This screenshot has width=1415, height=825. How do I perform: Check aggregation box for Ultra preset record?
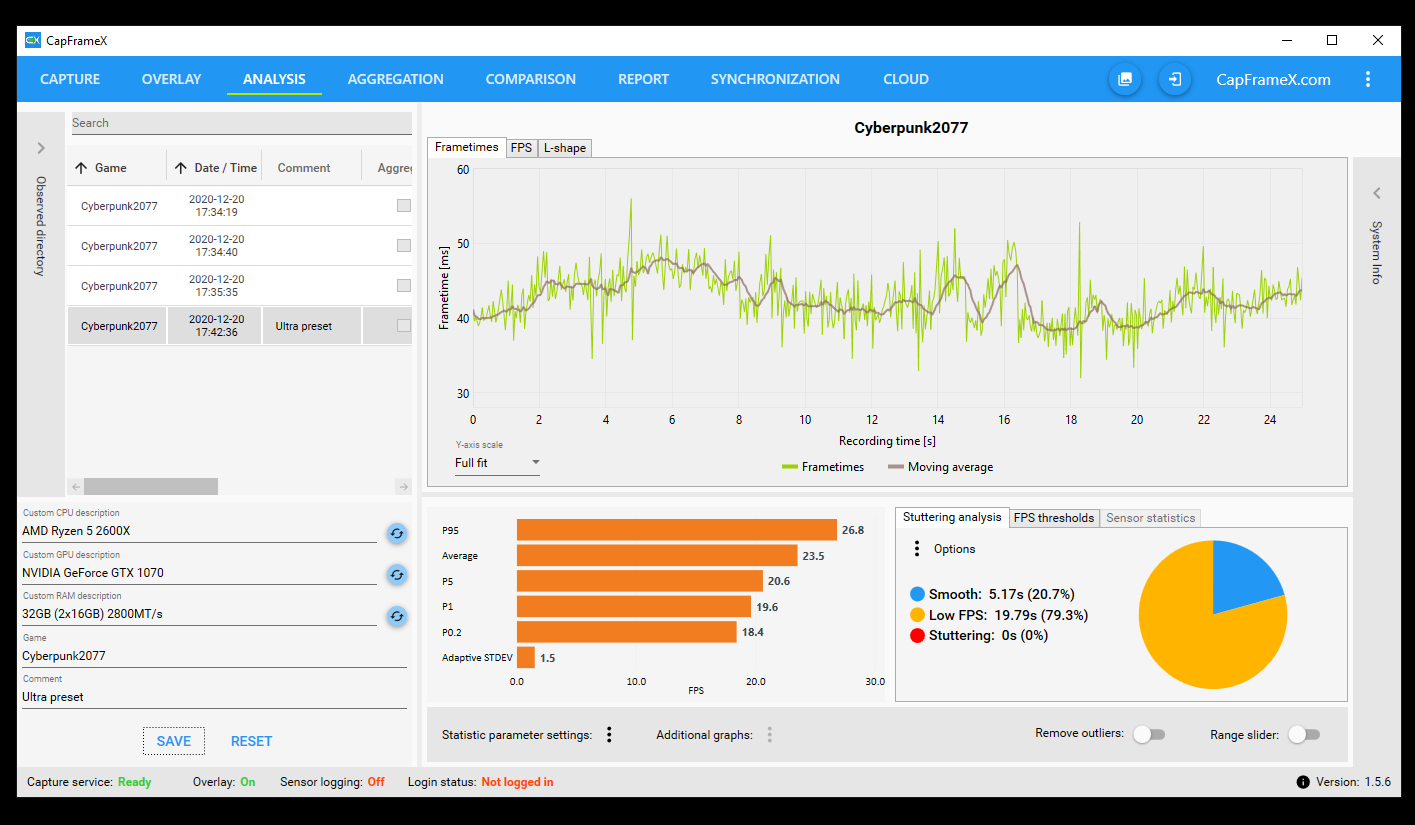click(404, 326)
